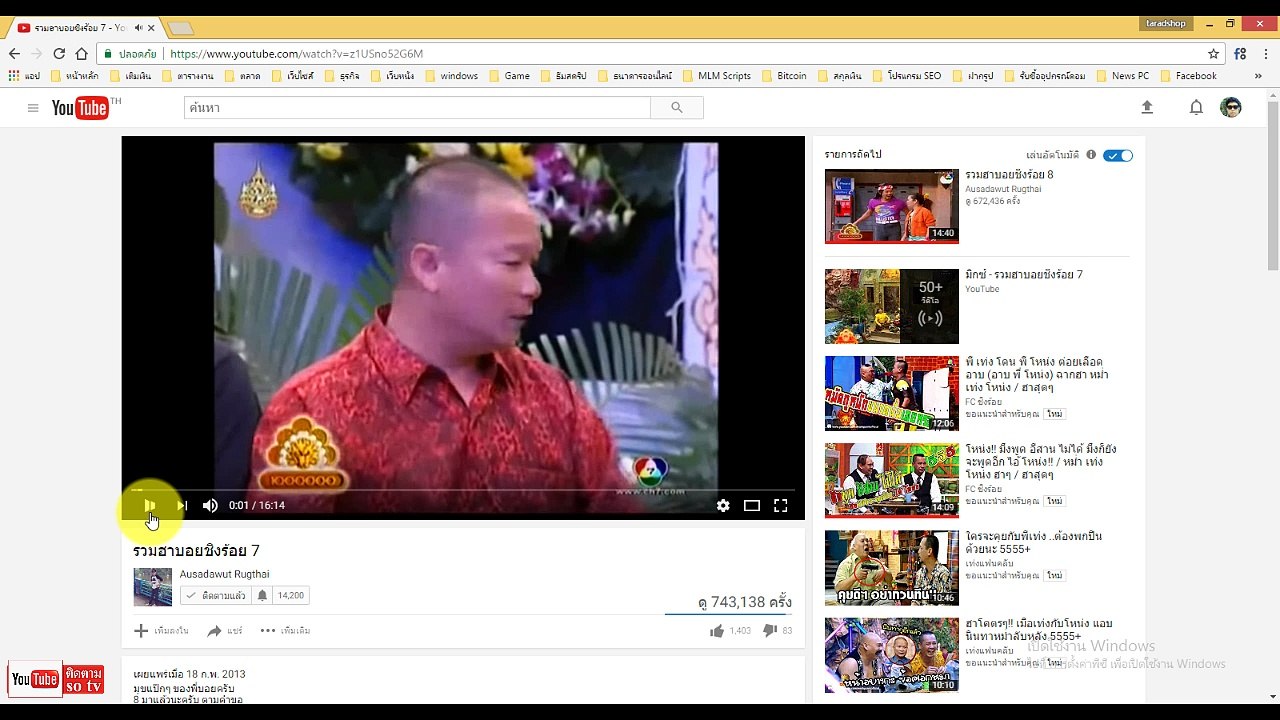Open the upload video icon
Viewport: 1280px width, 720px height.
point(1147,107)
